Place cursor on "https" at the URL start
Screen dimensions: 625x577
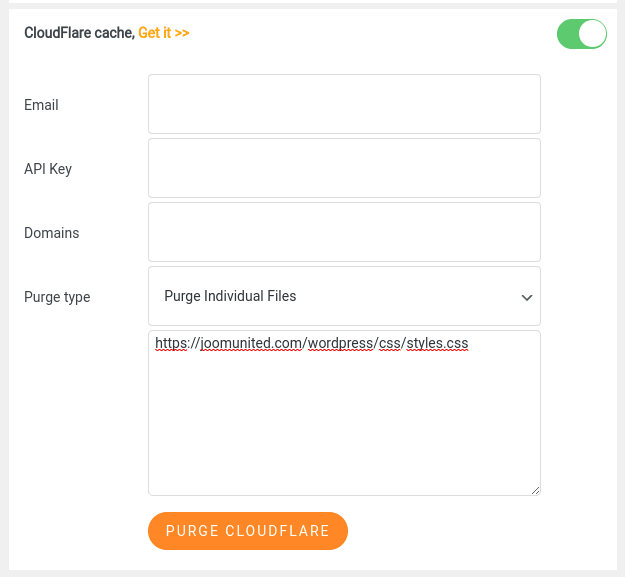tap(171, 344)
